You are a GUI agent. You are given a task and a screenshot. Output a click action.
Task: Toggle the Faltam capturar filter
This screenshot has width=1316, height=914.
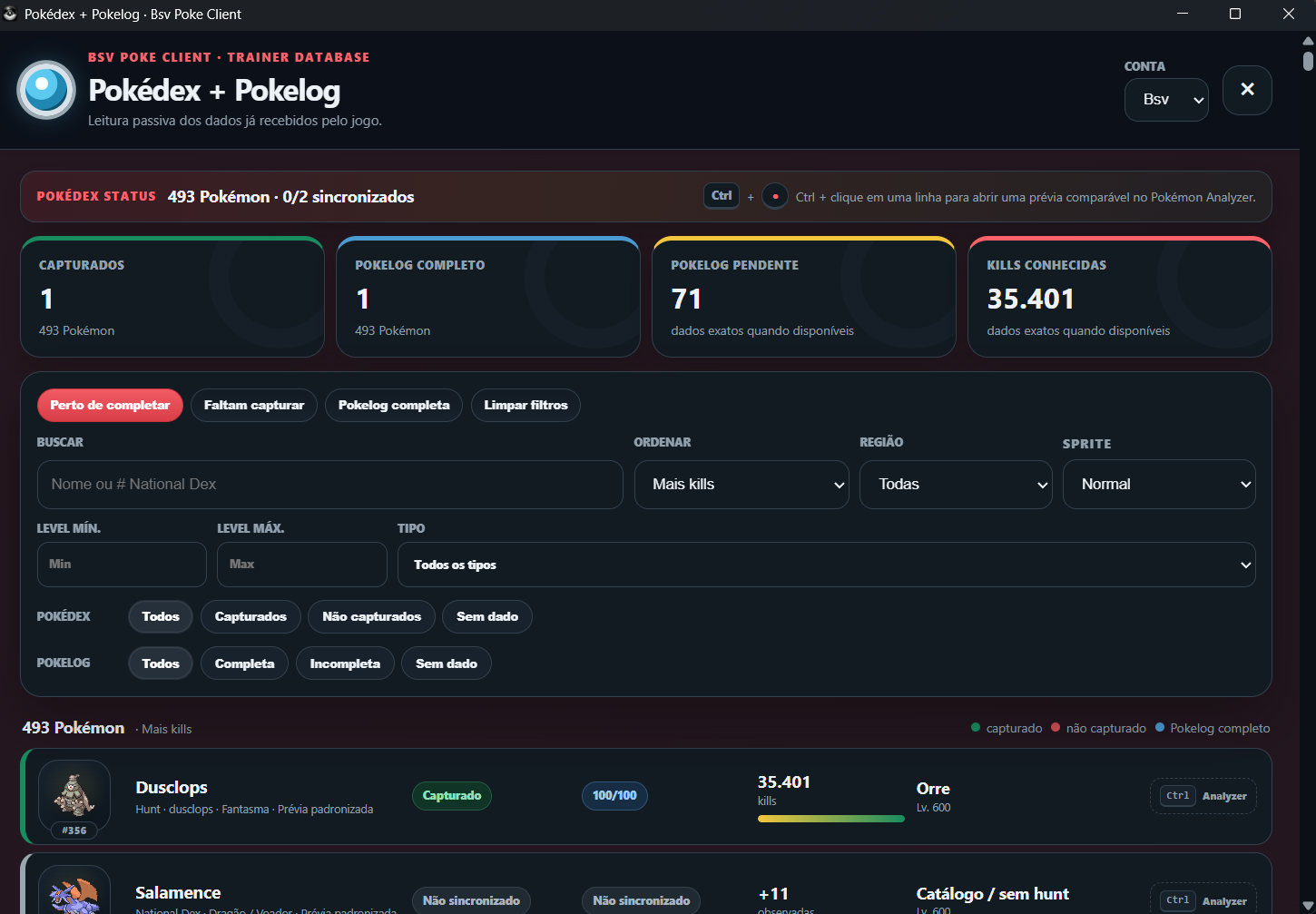pyautogui.click(x=254, y=405)
